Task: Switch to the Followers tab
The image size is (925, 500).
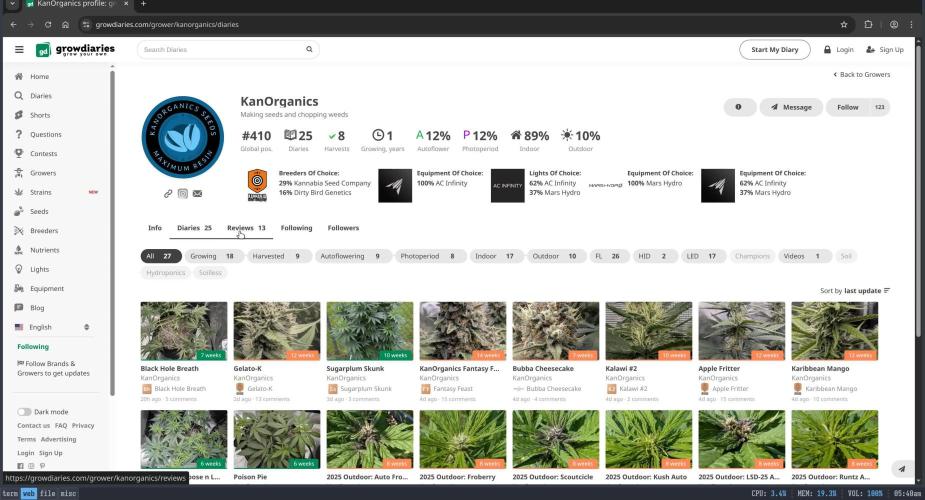Action: point(343,228)
